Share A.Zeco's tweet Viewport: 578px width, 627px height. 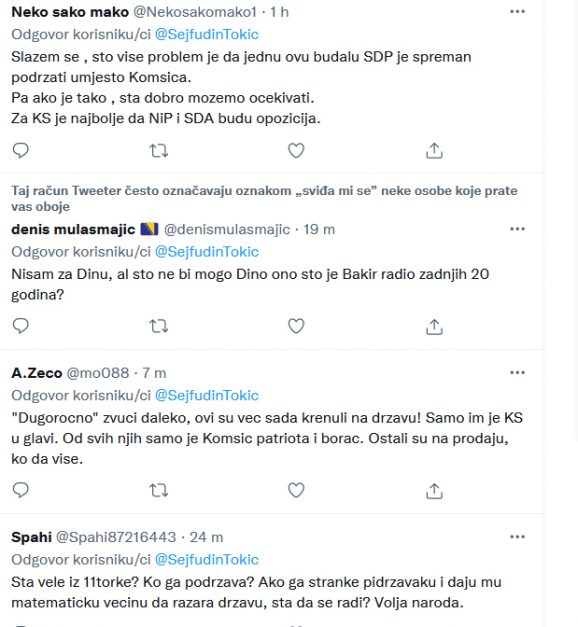click(x=434, y=490)
